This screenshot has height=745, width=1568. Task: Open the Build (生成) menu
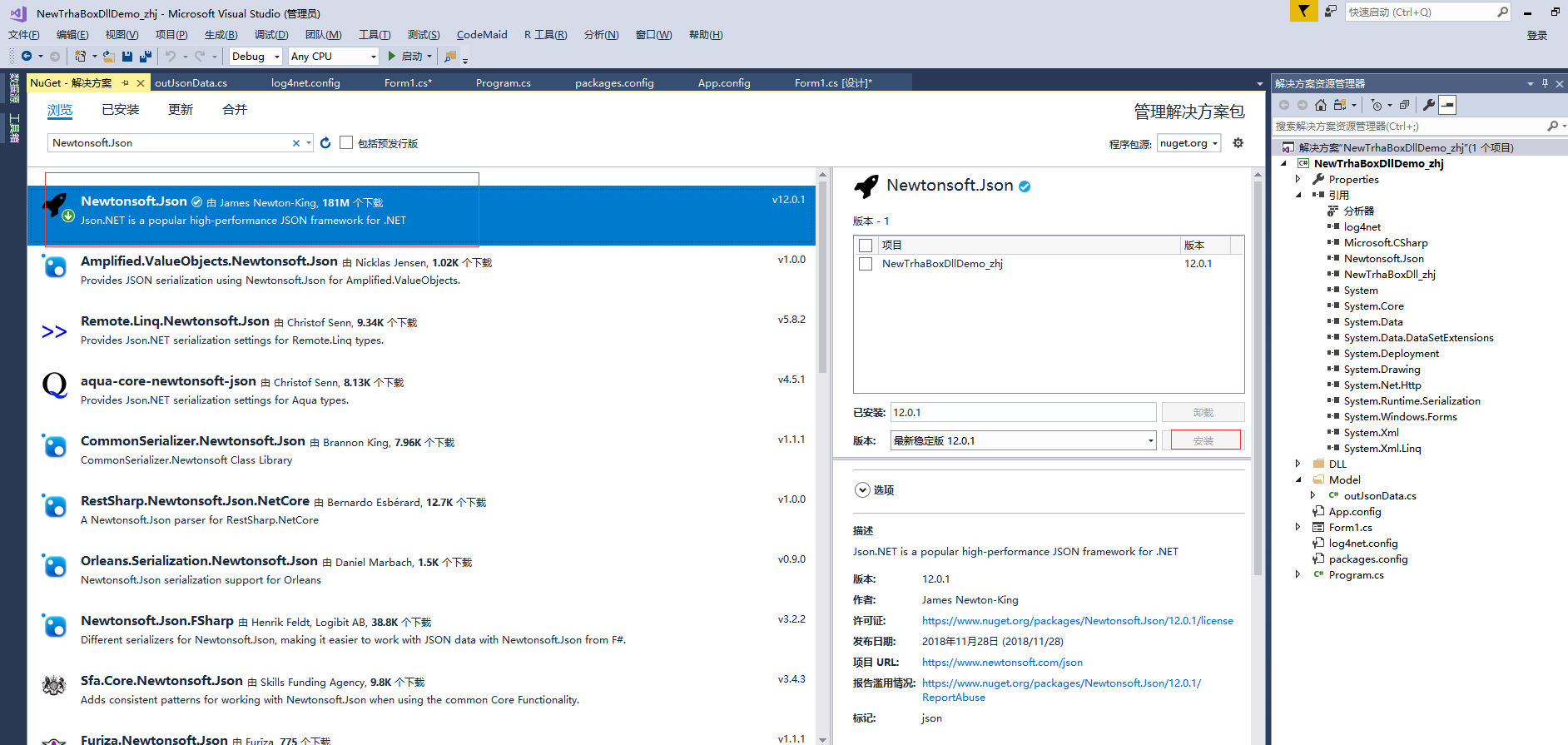[x=221, y=35]
